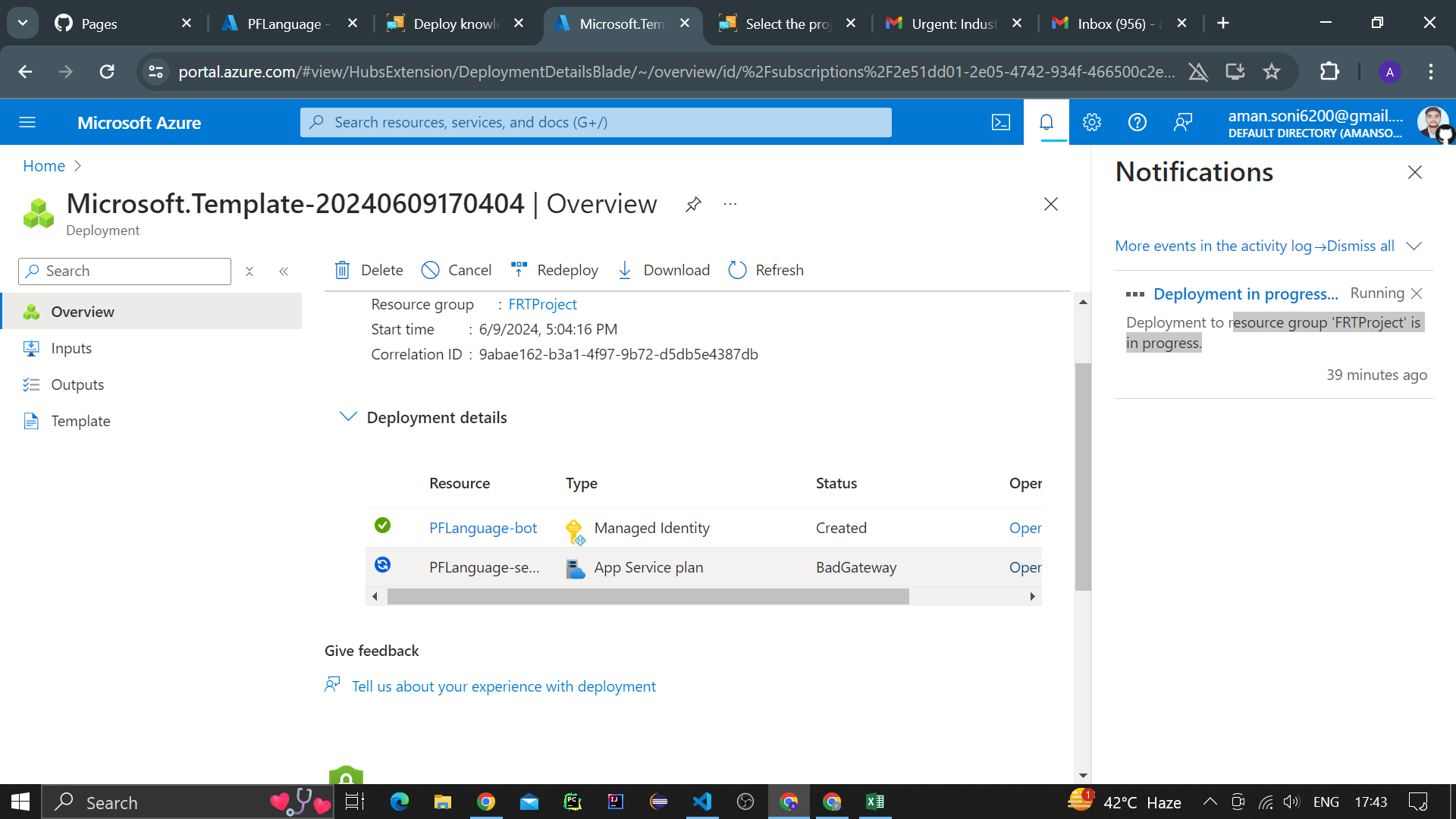Expand the Dismiss all notifications dropdown
The image size is (1456, 819).
coord(1415,246)
